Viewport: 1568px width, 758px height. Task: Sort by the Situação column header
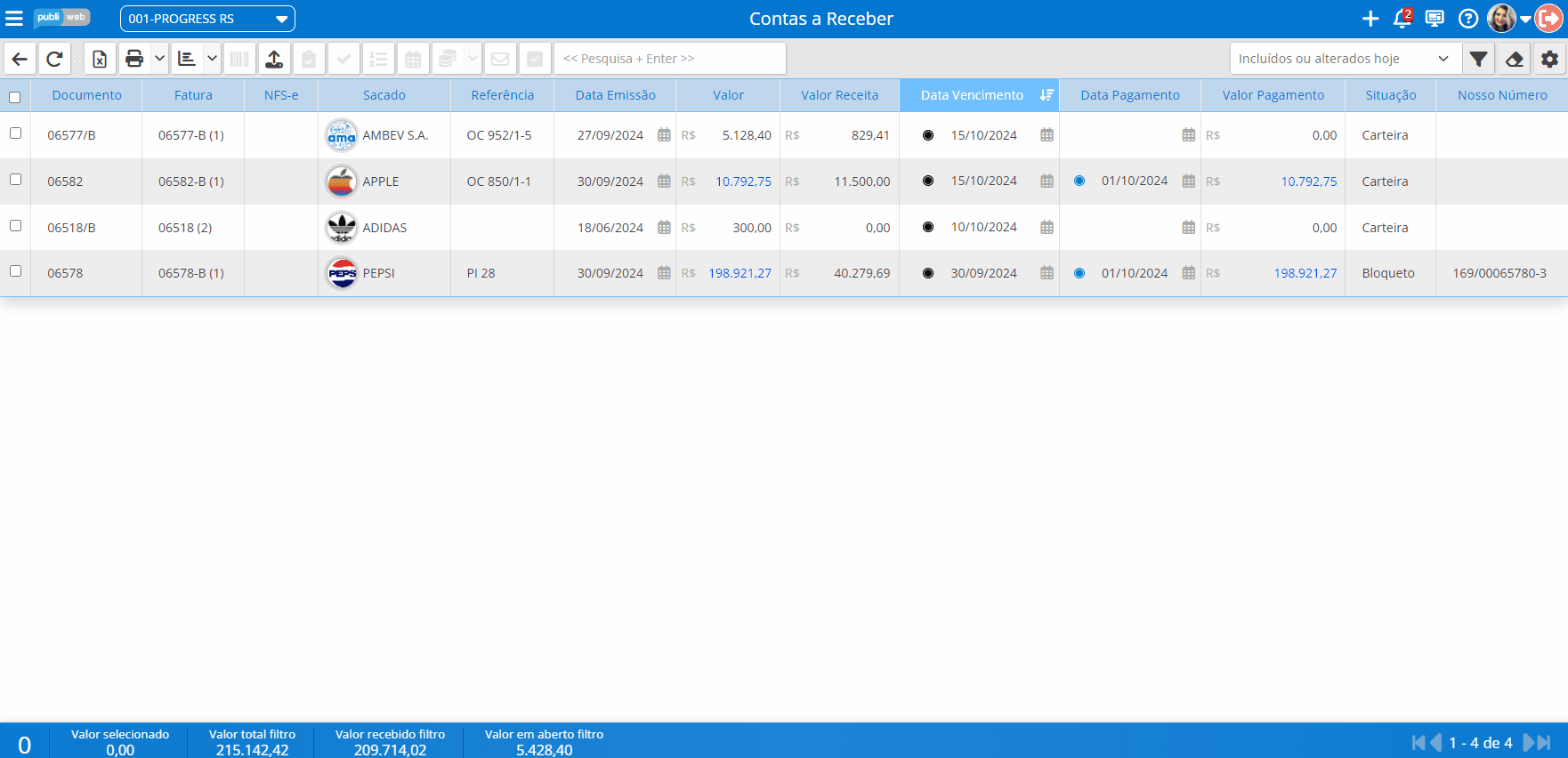coord(1391,95)
